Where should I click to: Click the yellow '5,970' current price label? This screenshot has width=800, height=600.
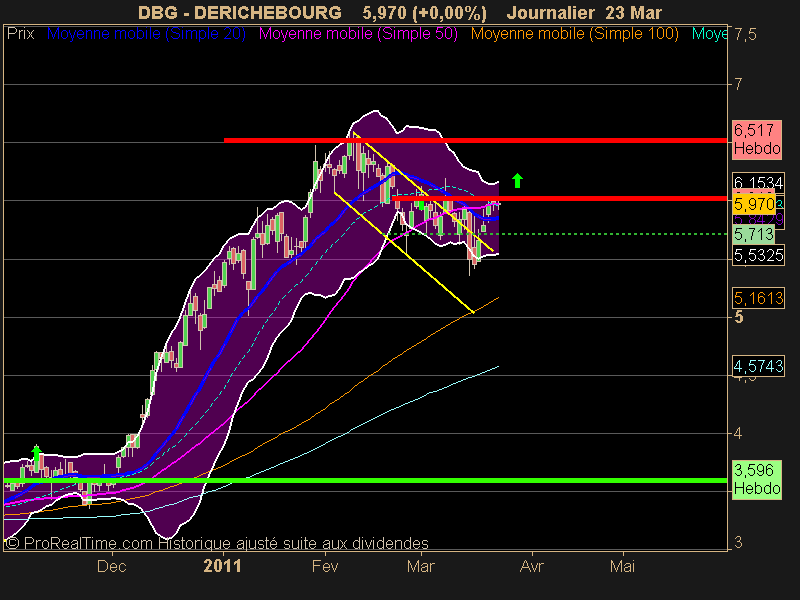[x=754, y=204]
